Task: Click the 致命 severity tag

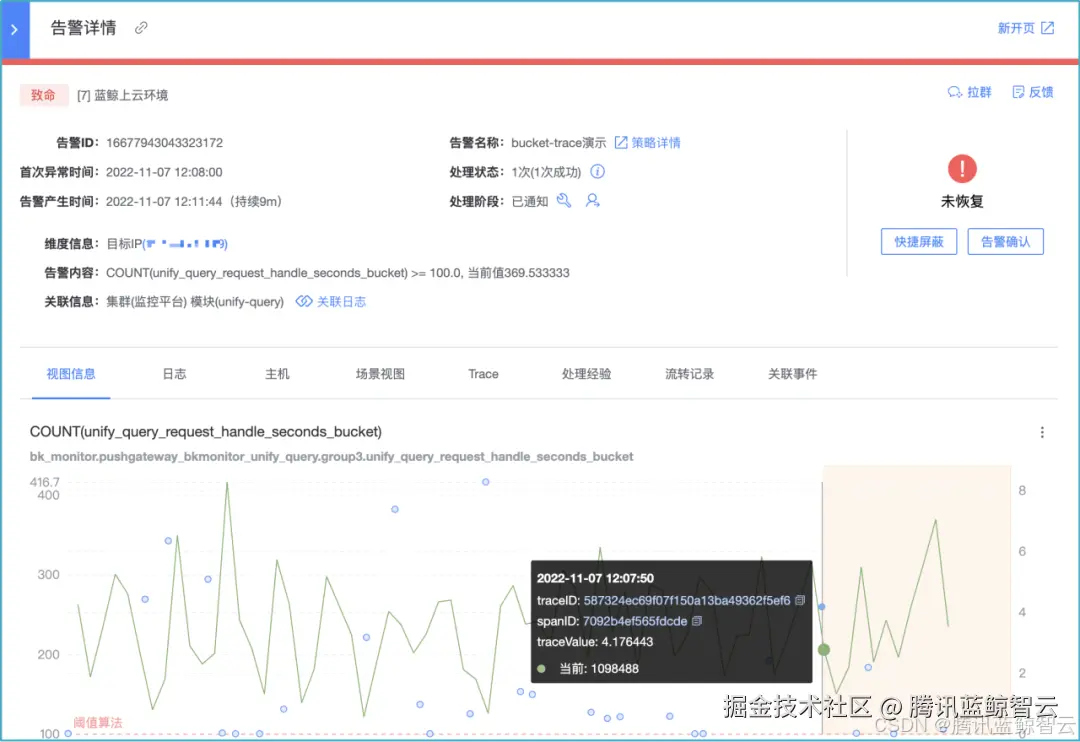Action: tap(43, 95)
